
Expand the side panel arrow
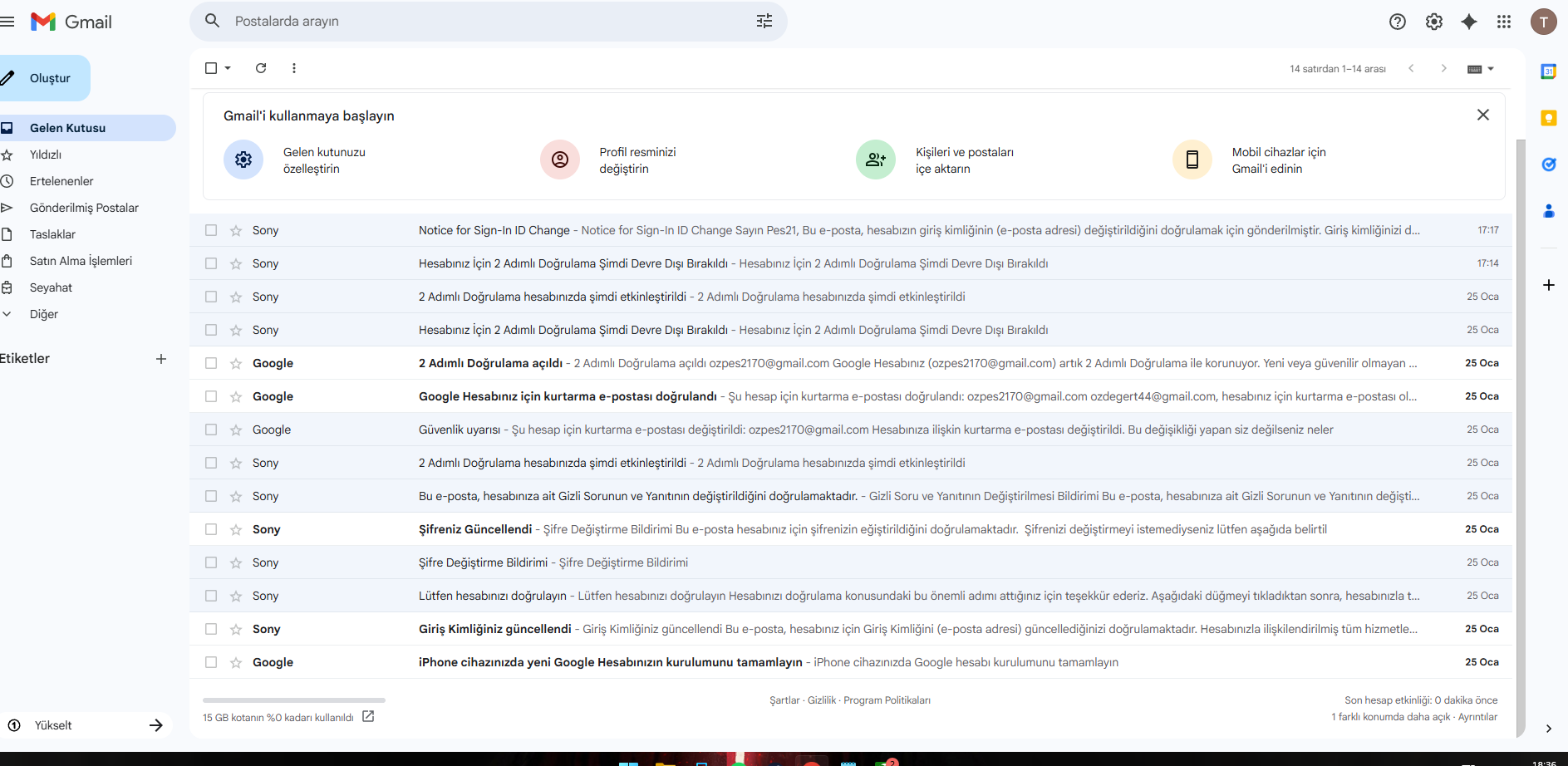[x=1549, y=729]
